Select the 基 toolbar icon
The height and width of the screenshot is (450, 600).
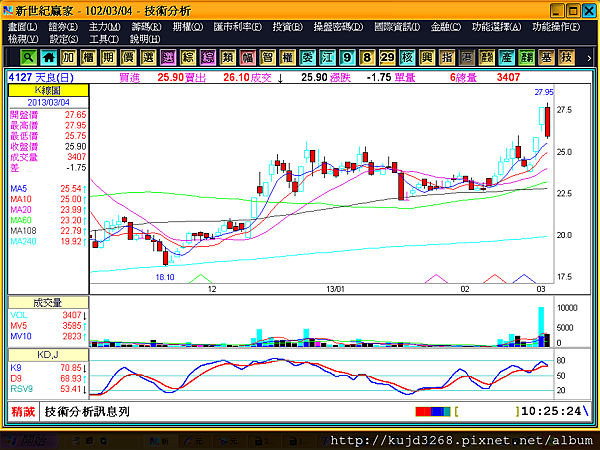click(x=546, y=57)
